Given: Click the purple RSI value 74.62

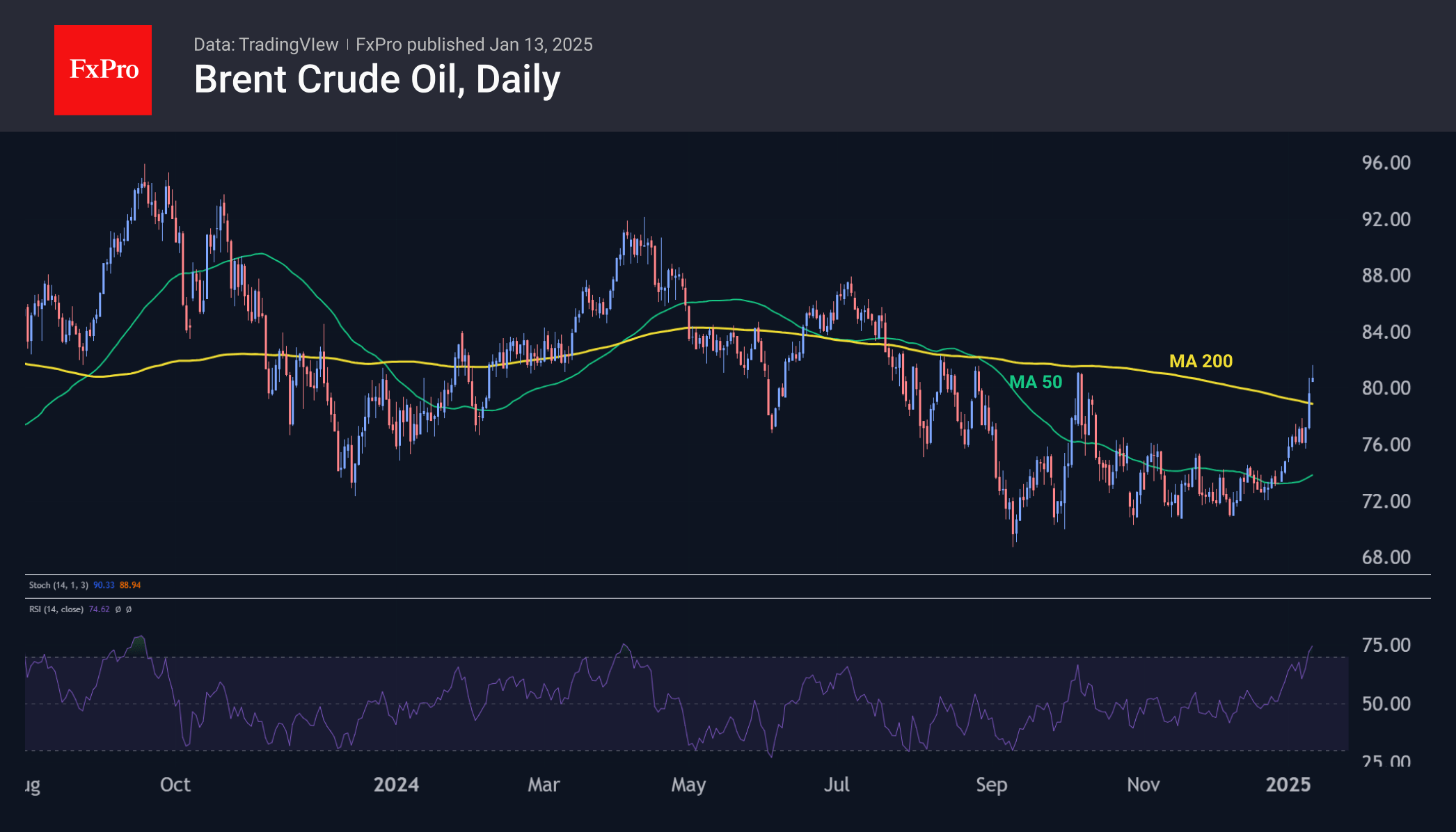Looking at the screenshot, I should click(99, 609).
